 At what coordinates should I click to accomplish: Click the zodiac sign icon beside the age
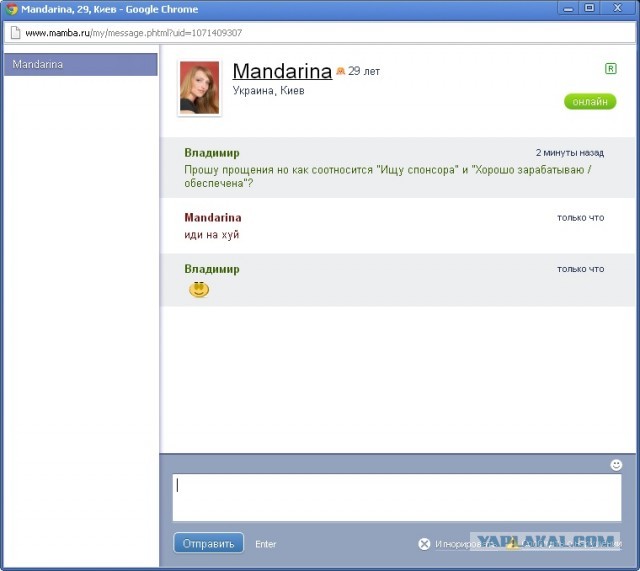click(x=340, y=71)
